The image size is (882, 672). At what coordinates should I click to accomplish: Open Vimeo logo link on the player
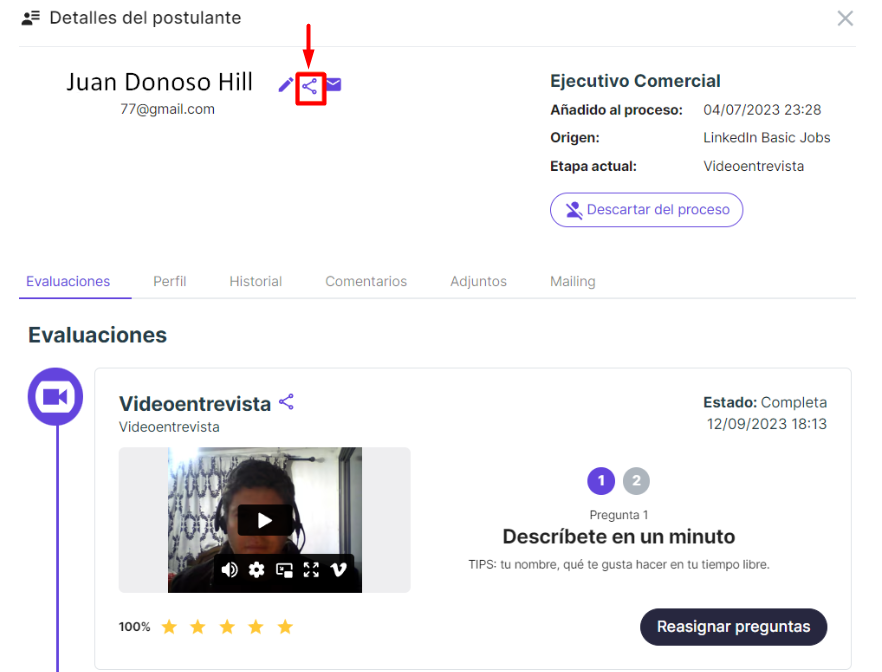coord(338,570)
